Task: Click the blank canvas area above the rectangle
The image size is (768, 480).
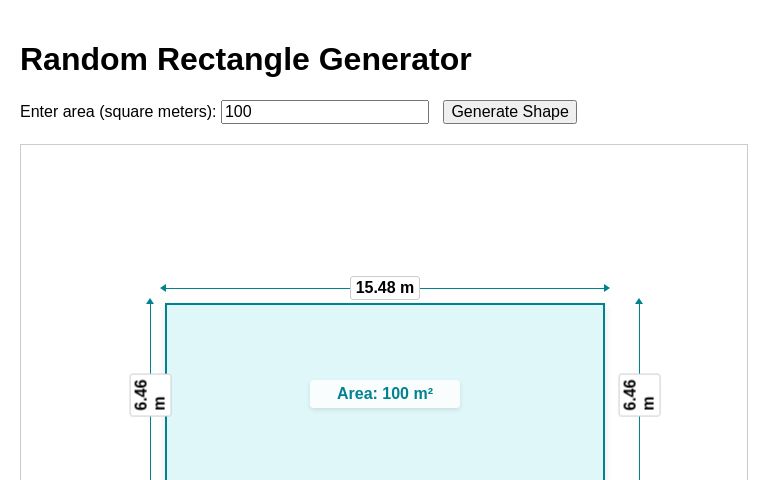Action: pos(385,210)
